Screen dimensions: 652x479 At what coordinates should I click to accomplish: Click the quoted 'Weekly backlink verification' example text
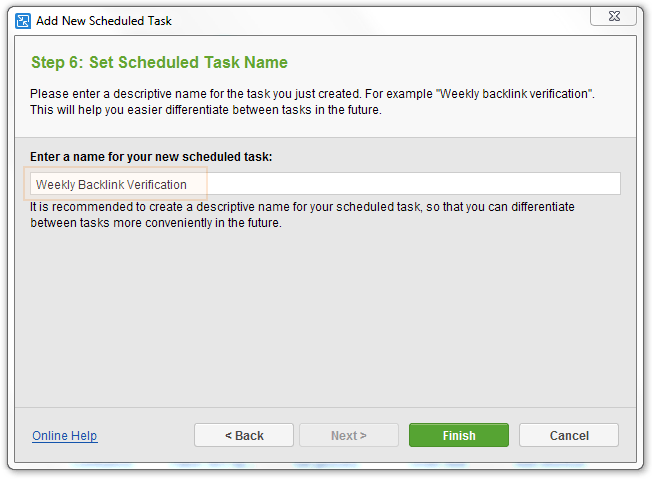click(x=514, y=94)
